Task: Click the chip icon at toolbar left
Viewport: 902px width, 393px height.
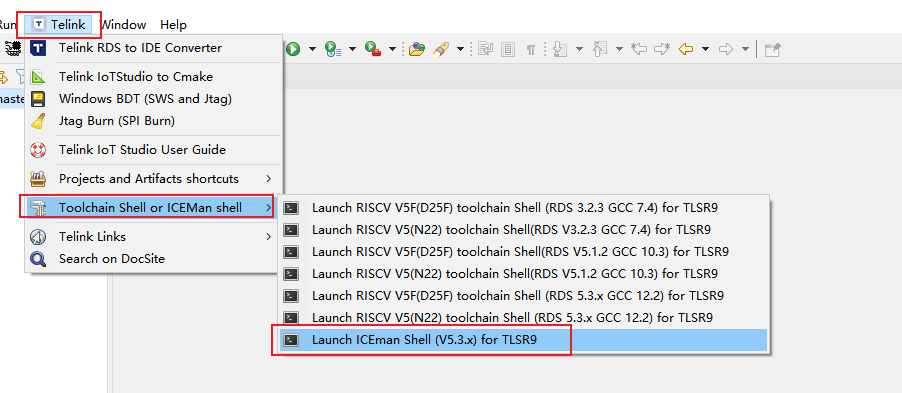Action: pyautogui.click(x=12, y=48)
